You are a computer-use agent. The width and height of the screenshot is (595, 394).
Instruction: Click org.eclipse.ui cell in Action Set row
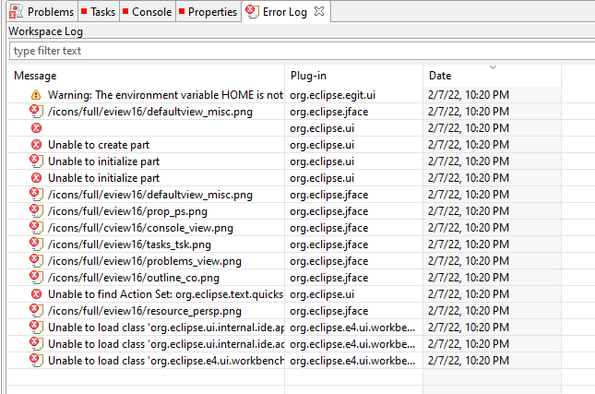pyautogui.click(x=322, y=295)
